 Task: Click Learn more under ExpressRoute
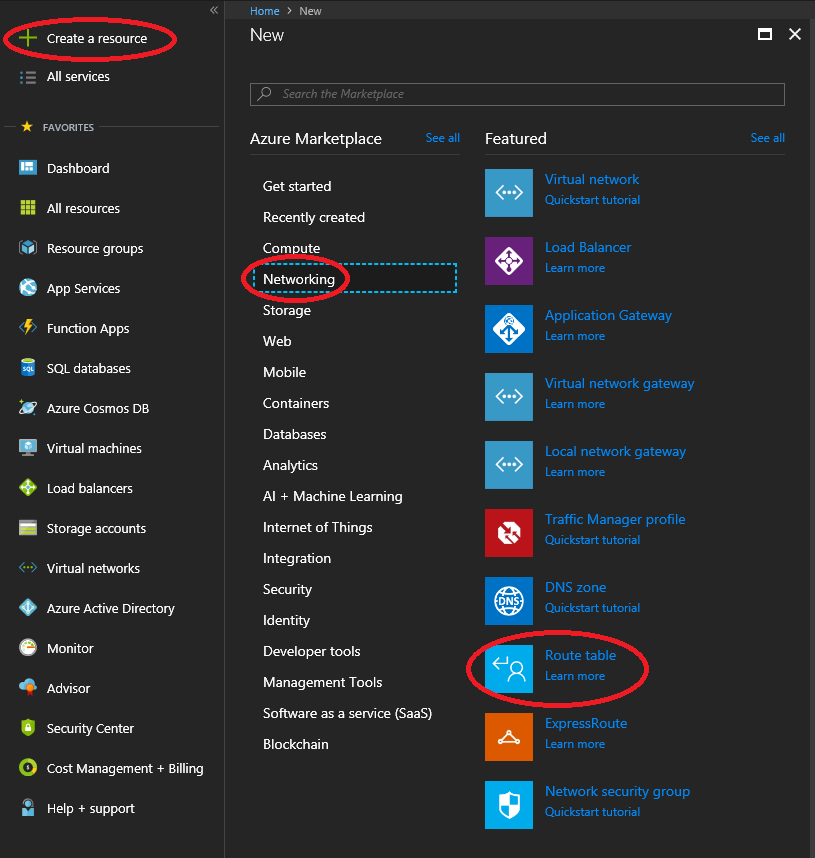pos(575,744)
